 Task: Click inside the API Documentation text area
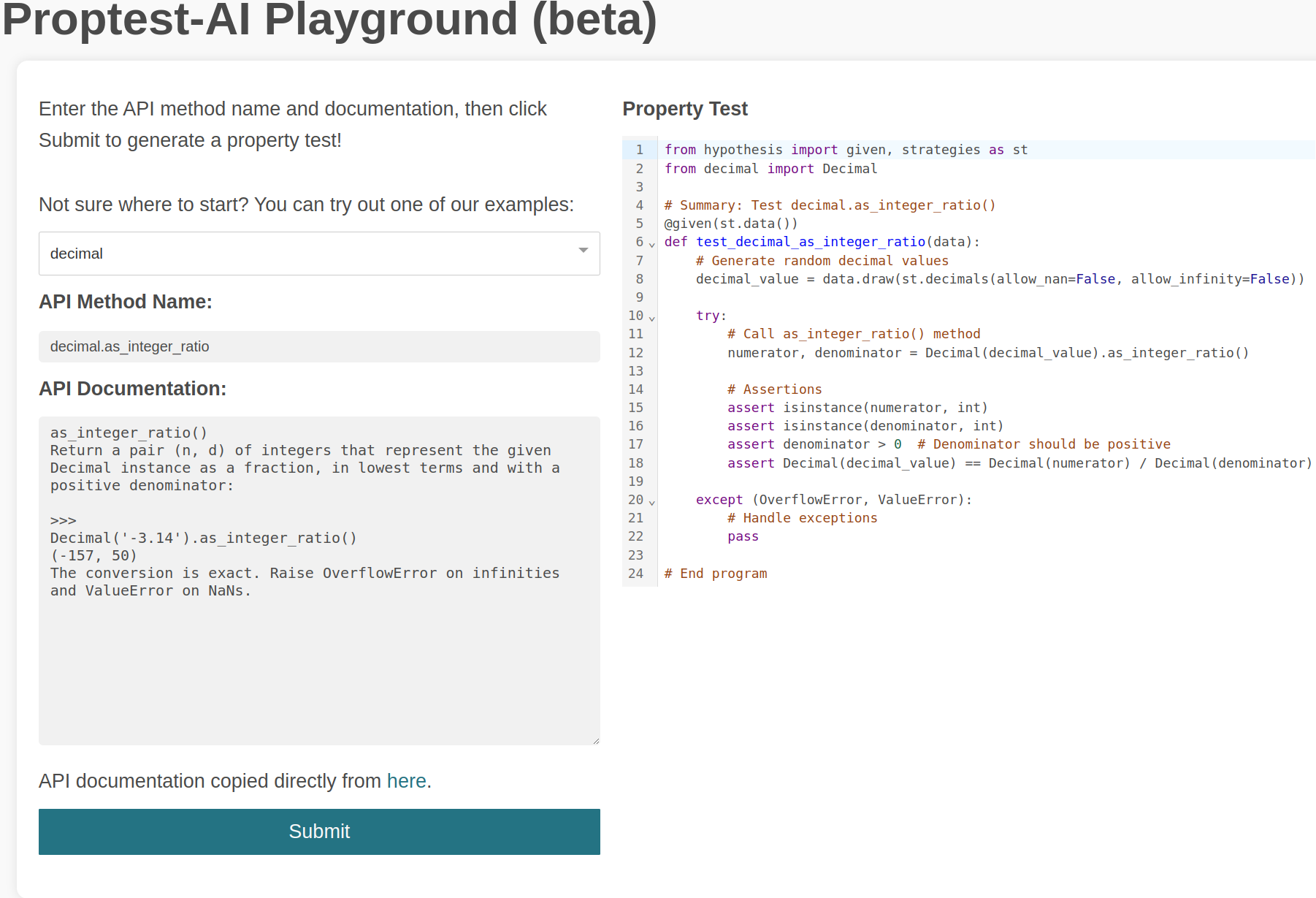tap(319, 581)
